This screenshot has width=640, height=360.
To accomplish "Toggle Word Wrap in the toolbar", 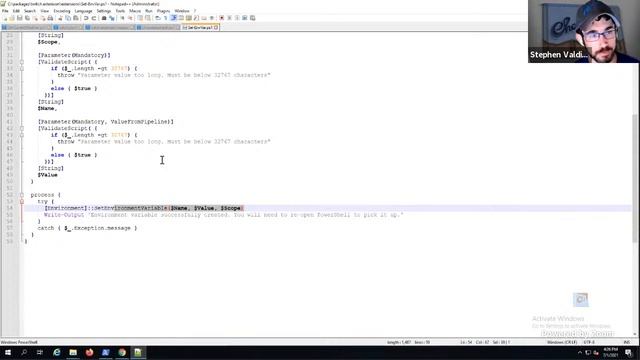I will point(158,18).
